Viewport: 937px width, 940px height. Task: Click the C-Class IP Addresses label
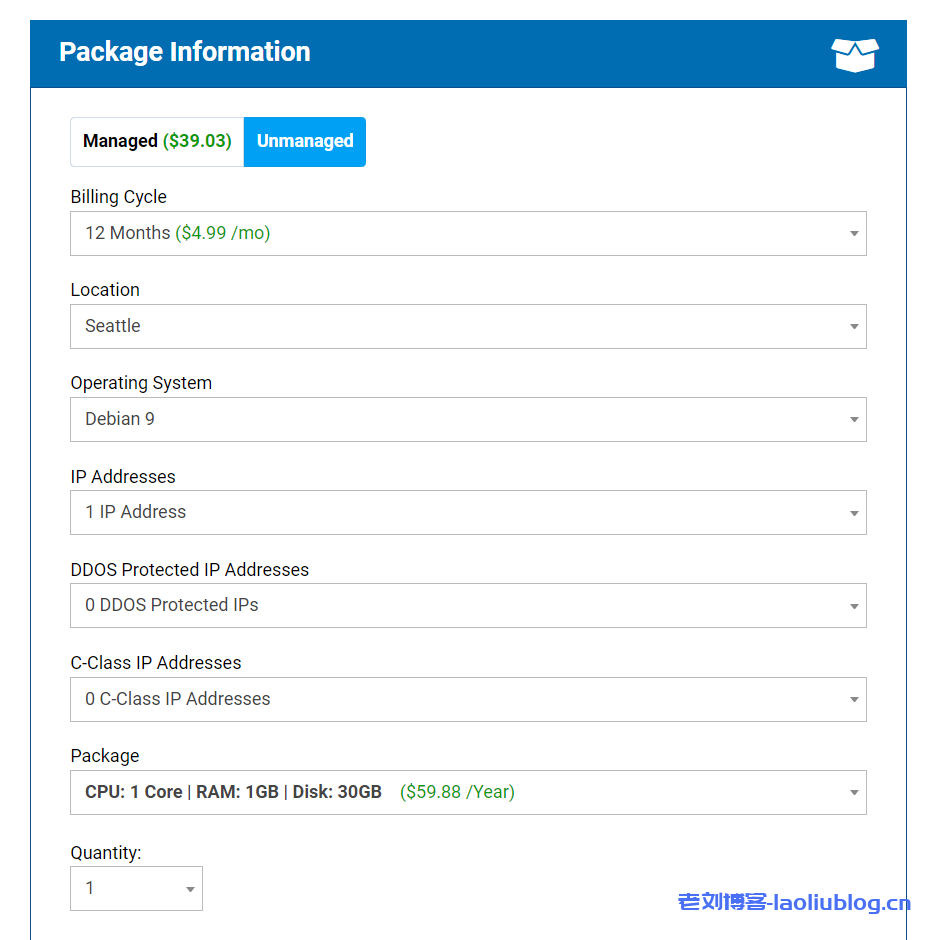pos(156,663)
